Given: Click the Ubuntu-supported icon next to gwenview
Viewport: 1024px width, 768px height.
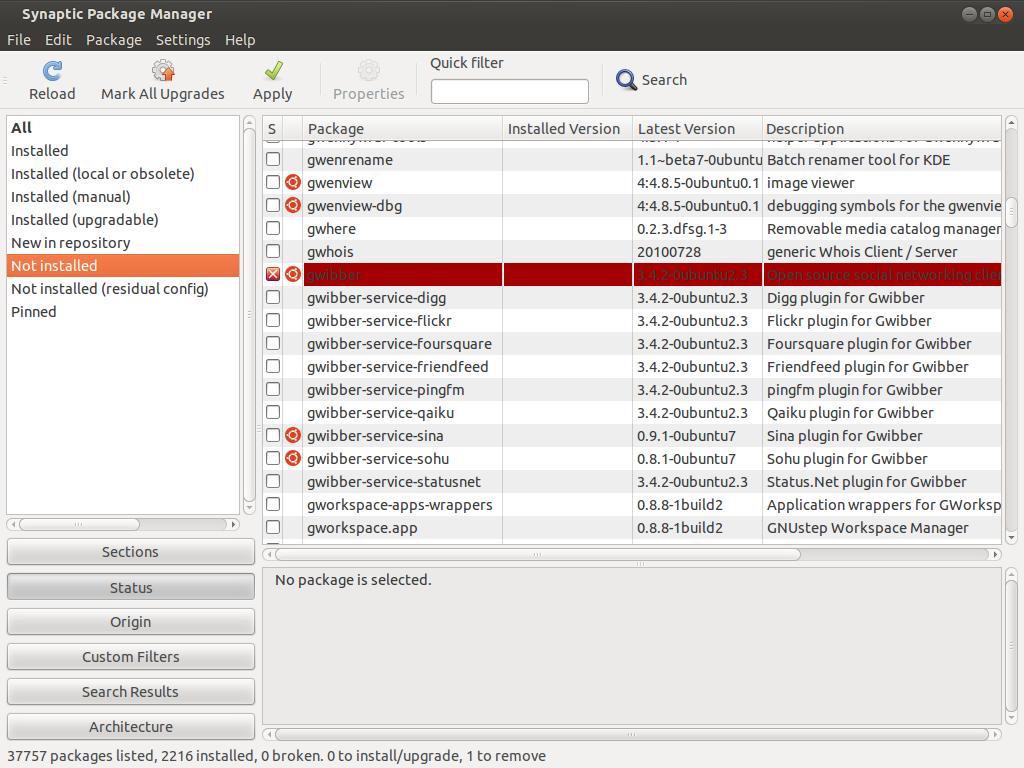Looking at the screenshot, I should (293, 183).
